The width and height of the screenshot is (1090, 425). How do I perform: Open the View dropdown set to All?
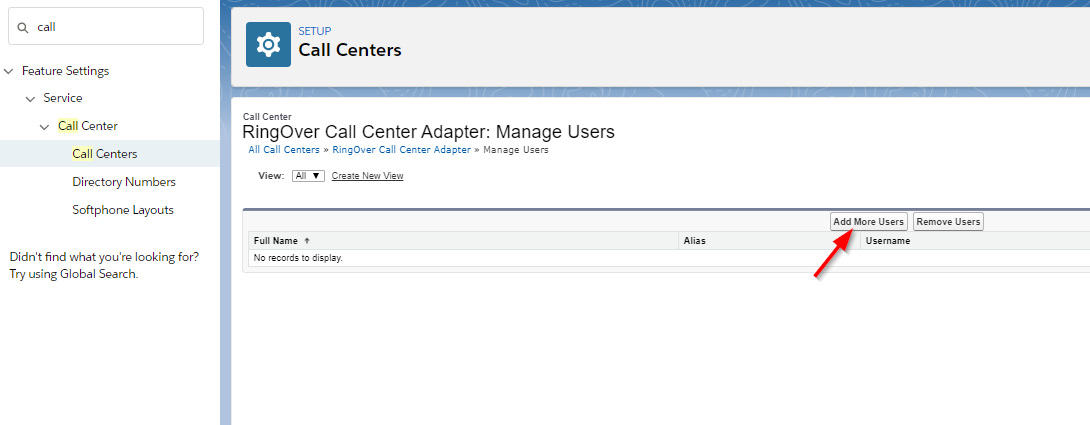pos(308,176)
